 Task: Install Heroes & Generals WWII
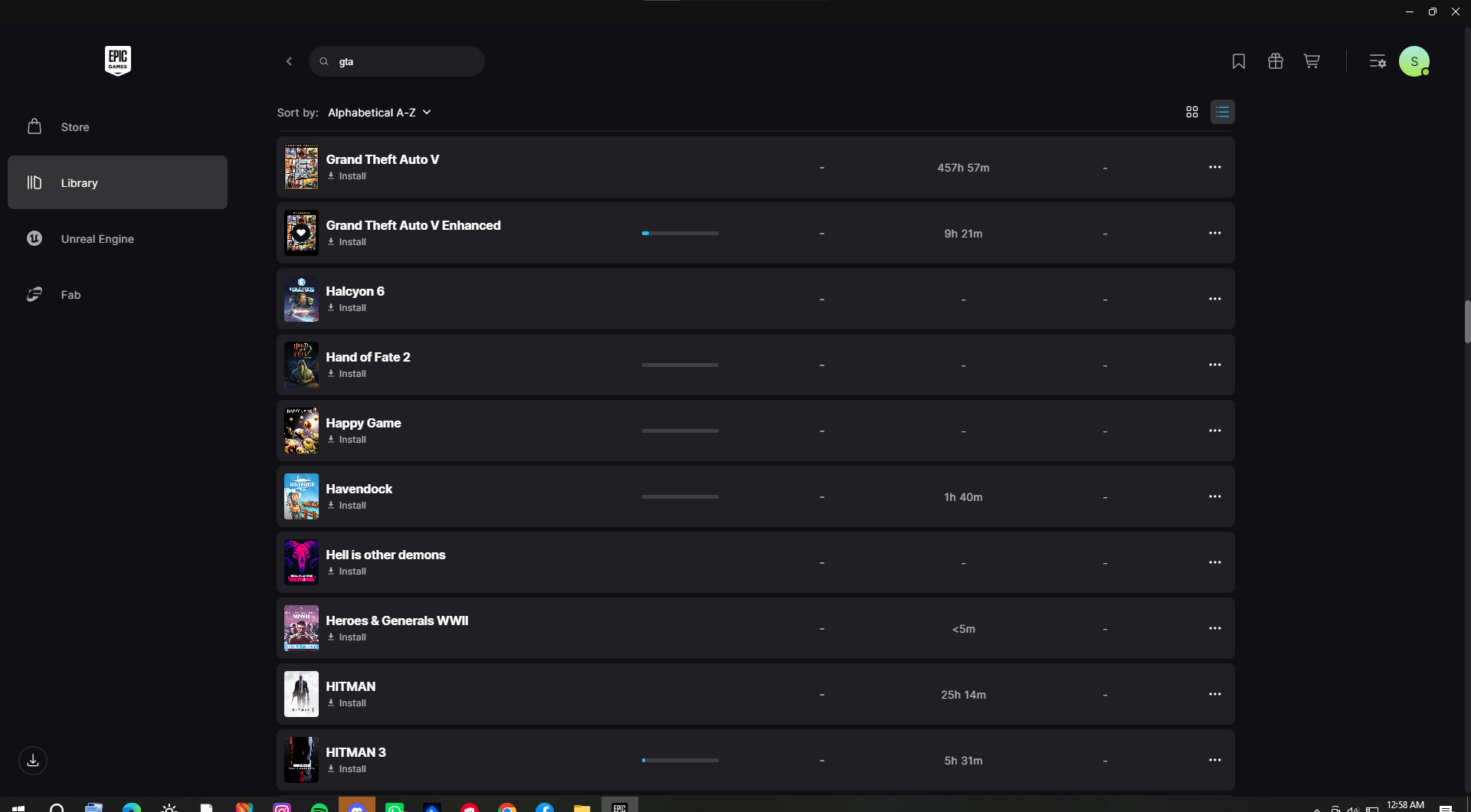pos(347,637)
